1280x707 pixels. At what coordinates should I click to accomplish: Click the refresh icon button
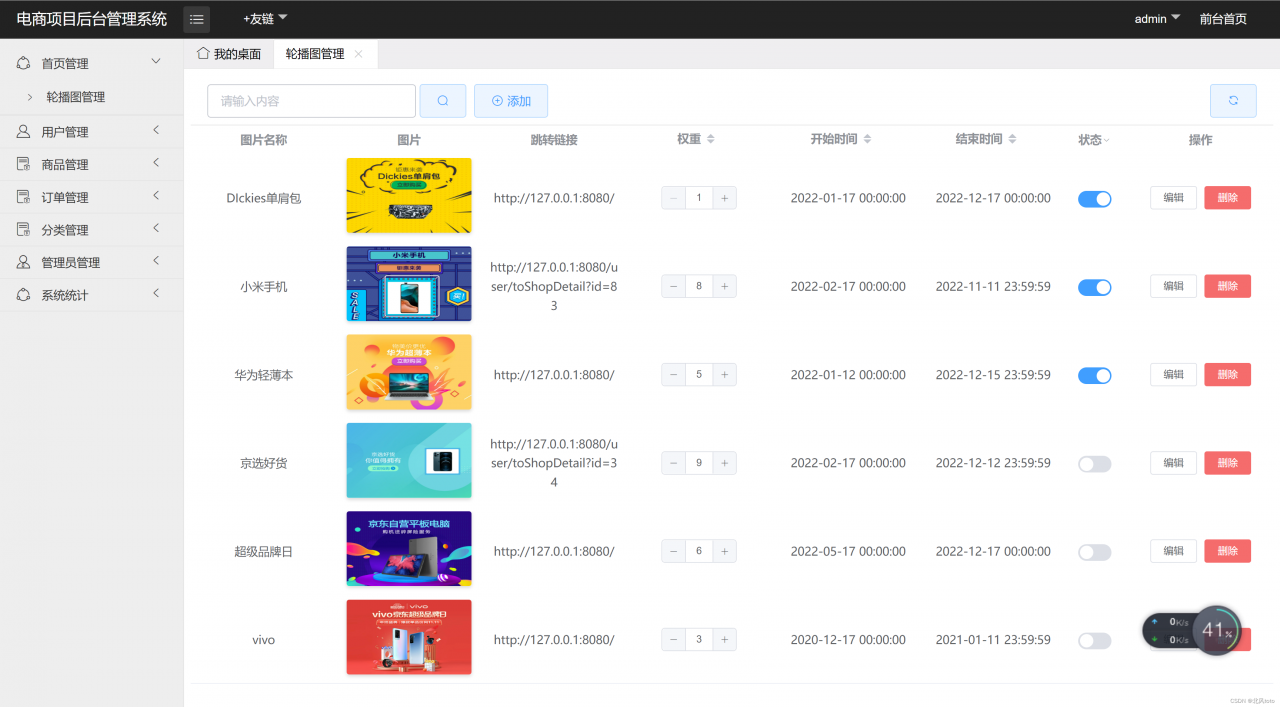1233,101
